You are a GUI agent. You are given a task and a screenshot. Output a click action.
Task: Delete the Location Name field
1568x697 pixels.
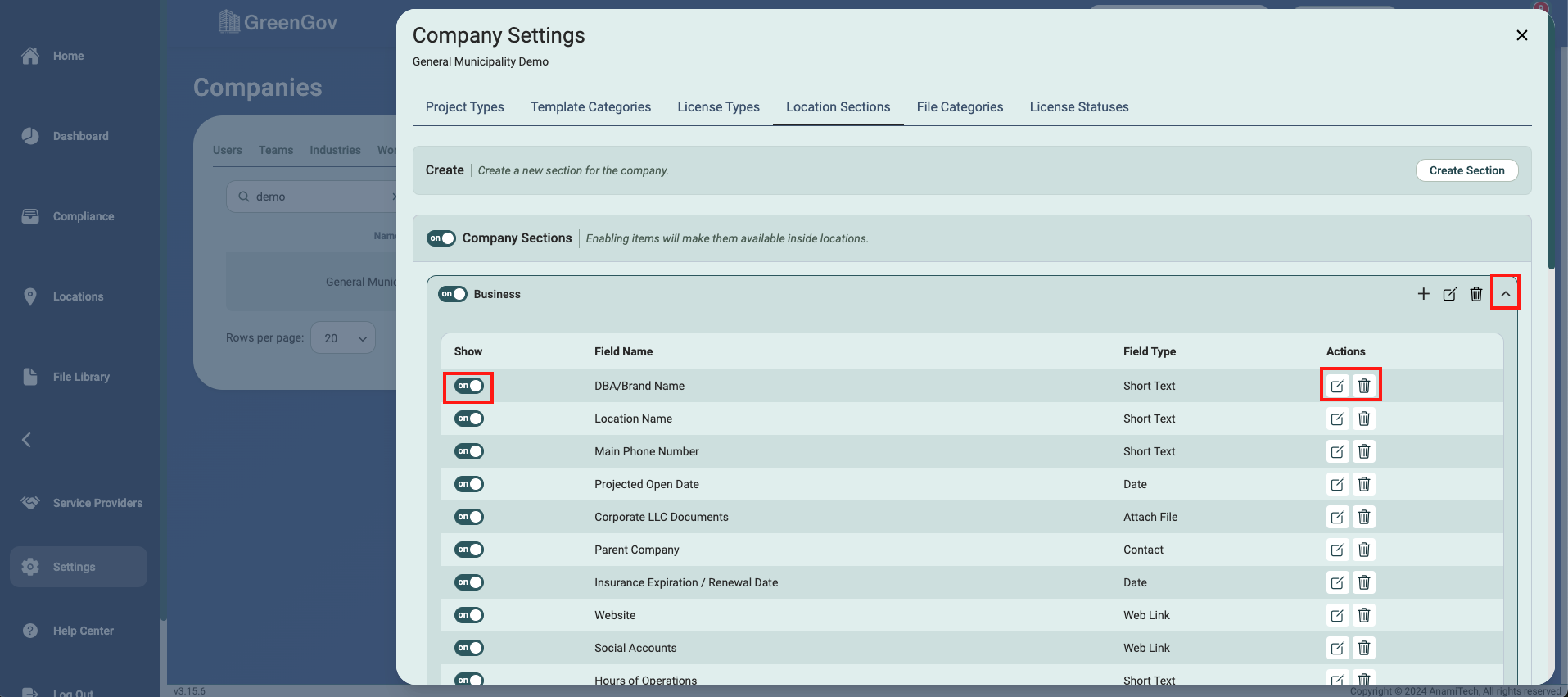[x=1364, y=419]
